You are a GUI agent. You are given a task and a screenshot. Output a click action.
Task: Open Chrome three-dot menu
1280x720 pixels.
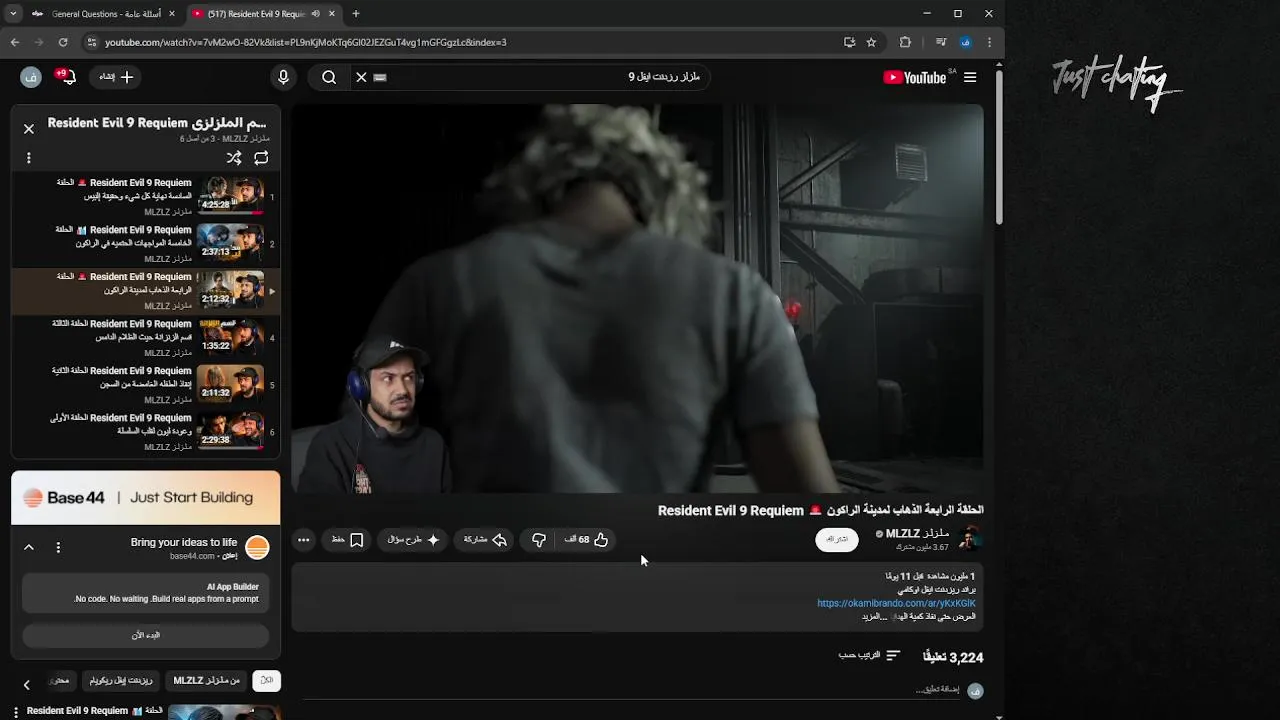(x=989, y=42)
